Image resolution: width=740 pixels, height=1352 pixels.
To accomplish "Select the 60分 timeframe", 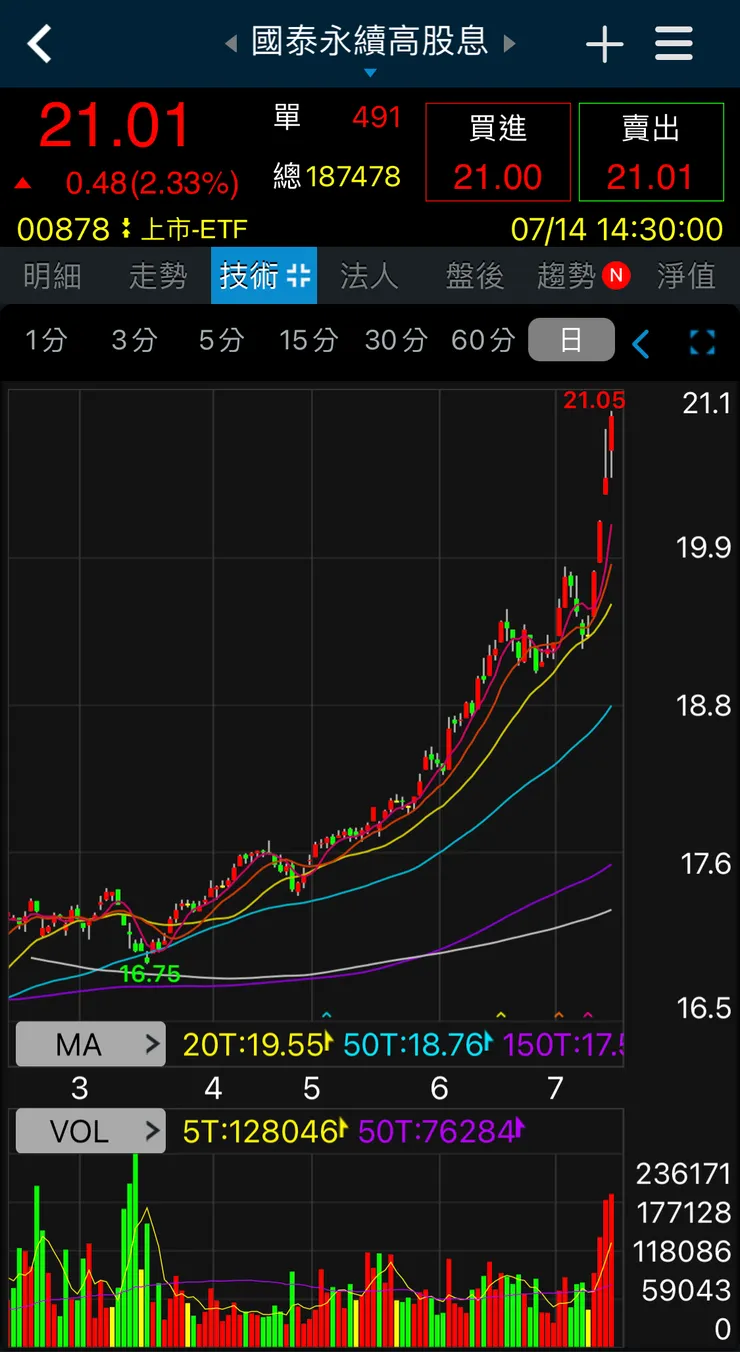I will pyautogui.click(x=483, y=340).
